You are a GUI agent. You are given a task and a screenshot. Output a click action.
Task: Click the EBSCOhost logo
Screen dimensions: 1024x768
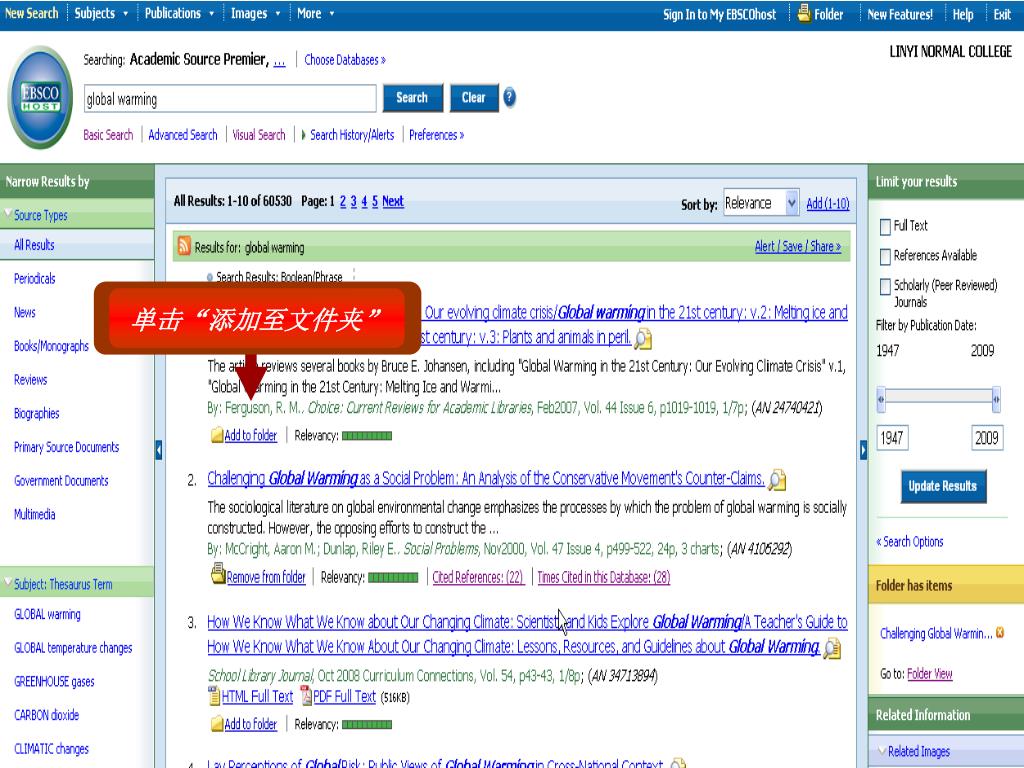tap(40, 97)
